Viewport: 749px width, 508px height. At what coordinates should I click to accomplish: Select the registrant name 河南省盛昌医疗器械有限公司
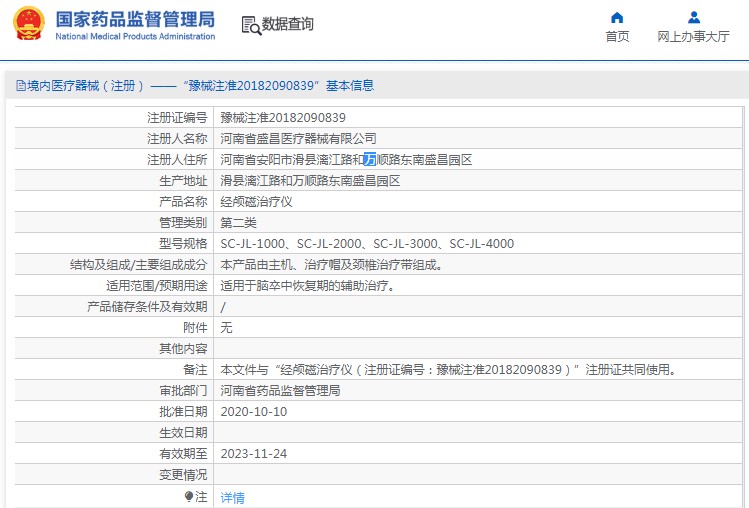(298, 139)
